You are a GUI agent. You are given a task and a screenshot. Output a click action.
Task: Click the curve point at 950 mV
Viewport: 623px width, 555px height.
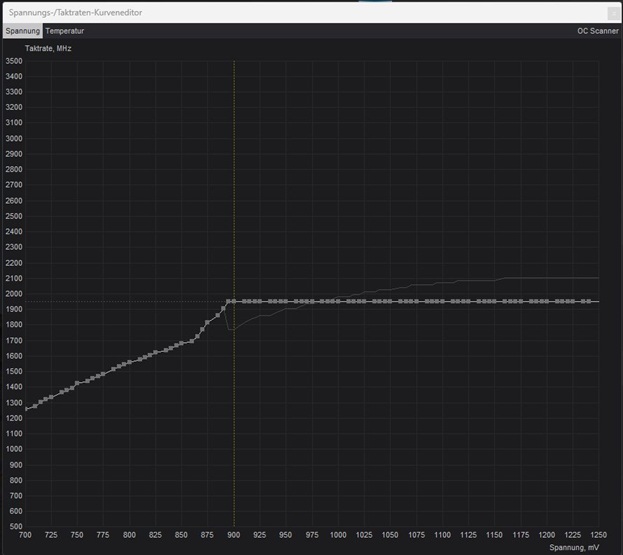coord(285,301)
